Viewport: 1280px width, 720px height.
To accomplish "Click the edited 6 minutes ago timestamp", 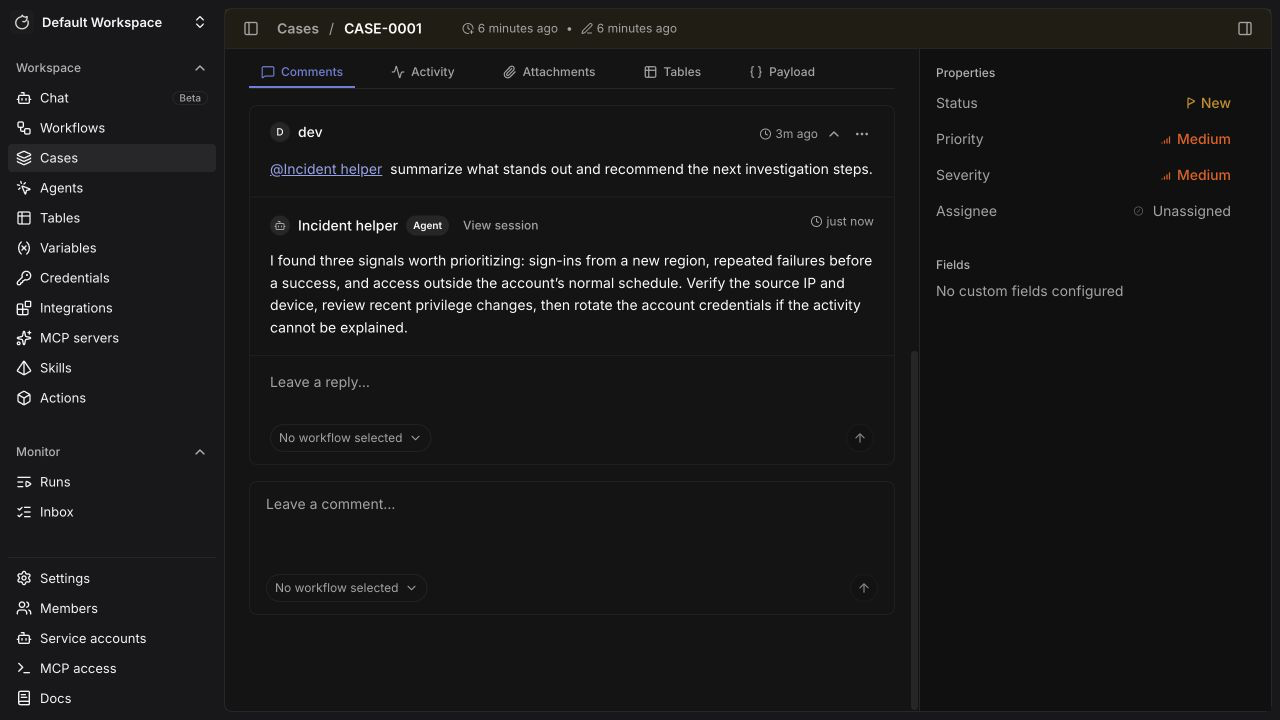I will [629, 29].
